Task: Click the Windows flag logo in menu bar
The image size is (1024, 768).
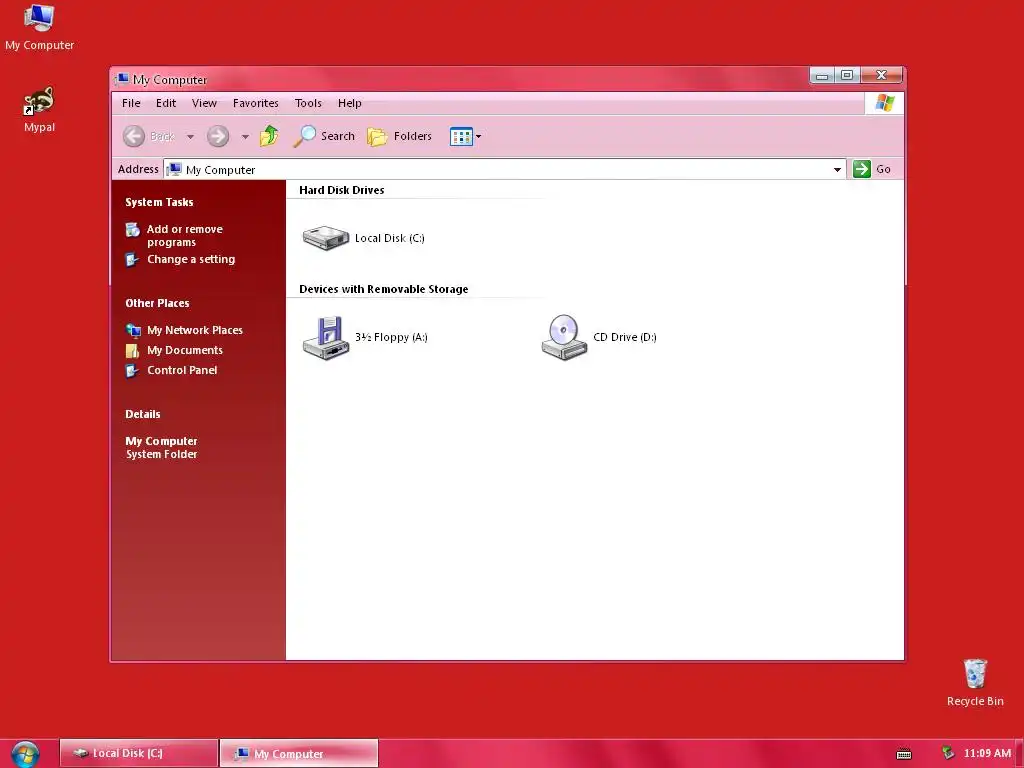Action: (x=885, y=103)
